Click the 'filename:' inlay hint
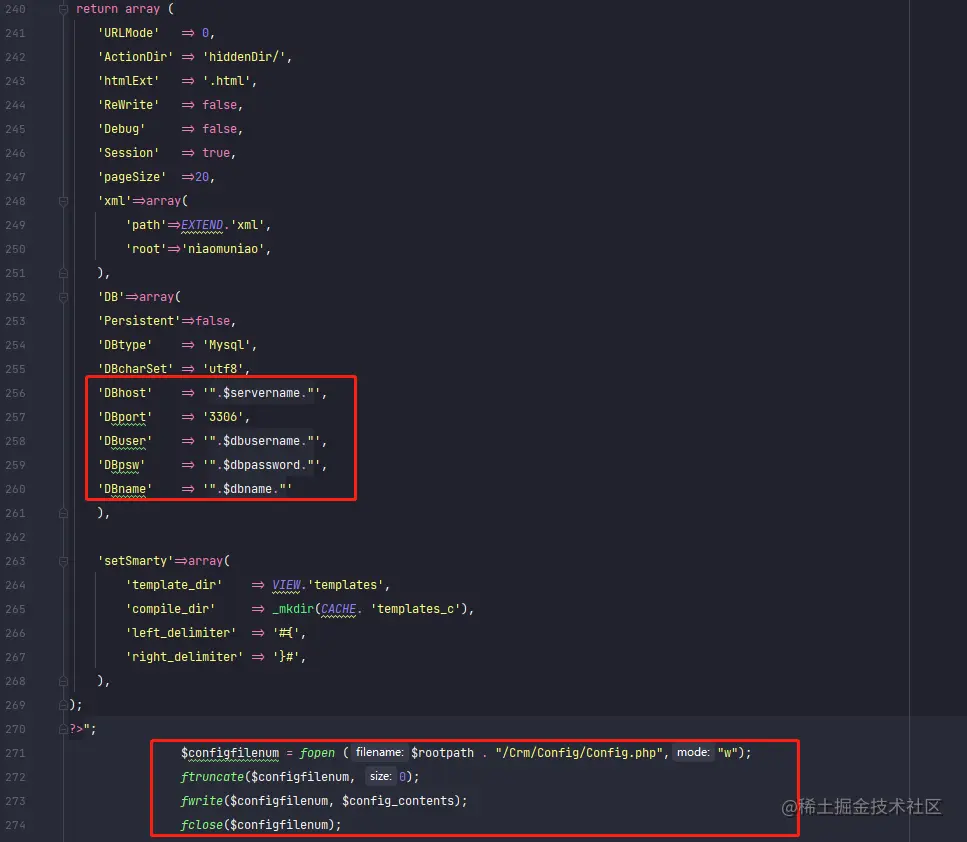This screenshot has height=842, width=967. (379, 753)
